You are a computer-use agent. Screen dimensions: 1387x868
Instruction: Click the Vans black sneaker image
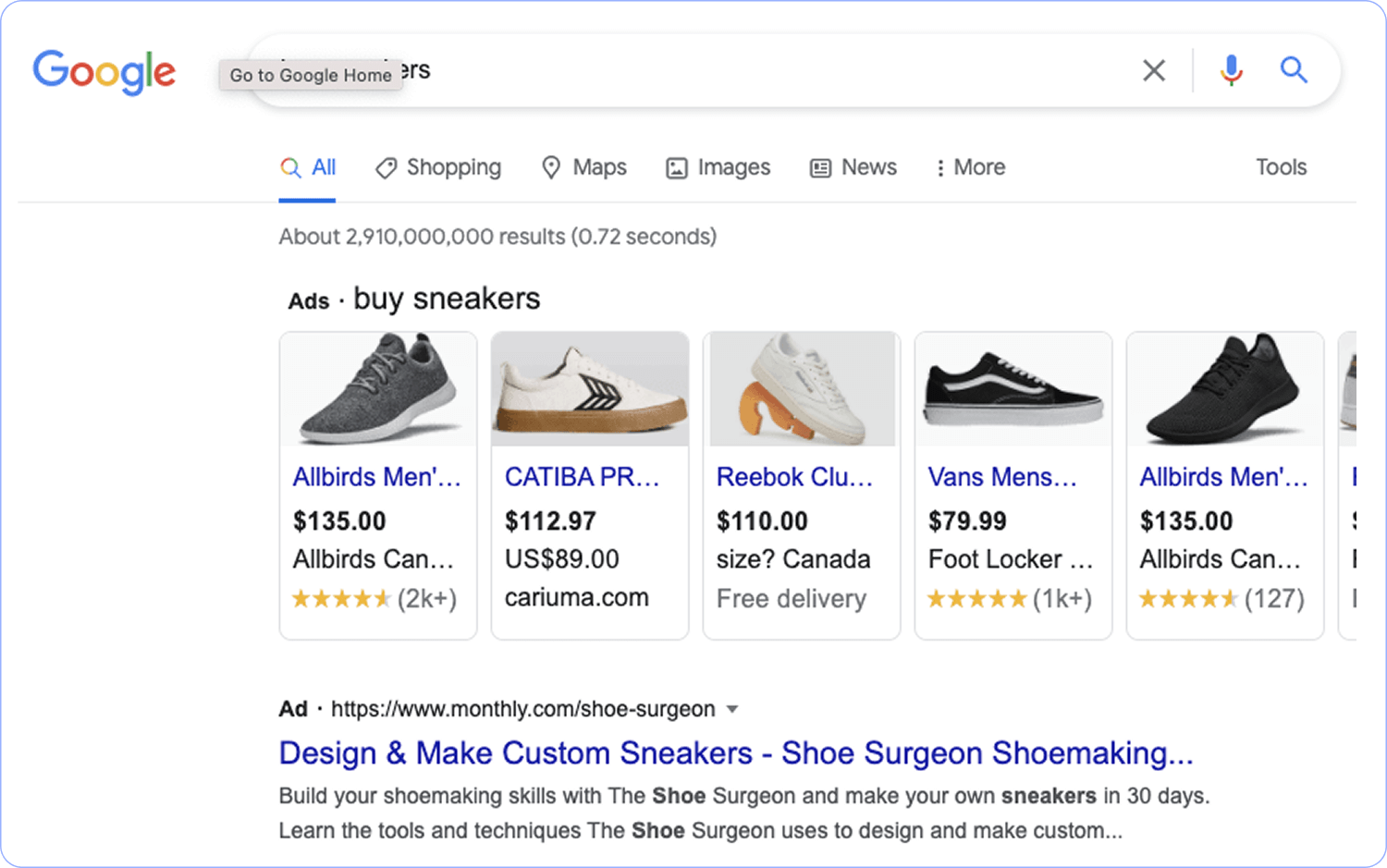click(x=1013, y=389)
